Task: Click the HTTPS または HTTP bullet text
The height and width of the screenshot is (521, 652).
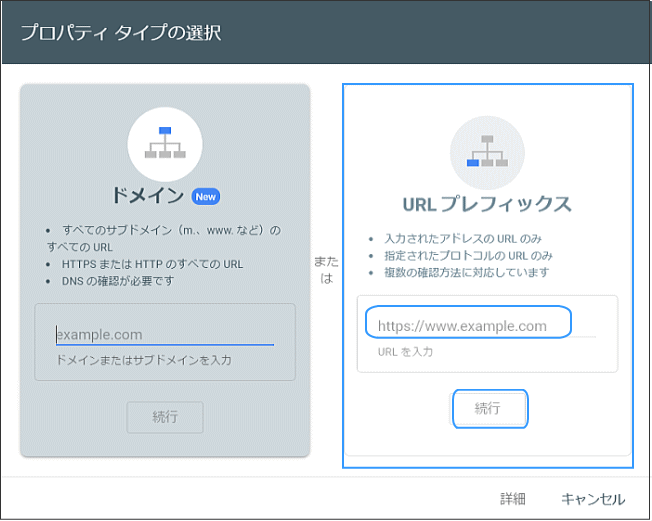Action: pos(150,264)
